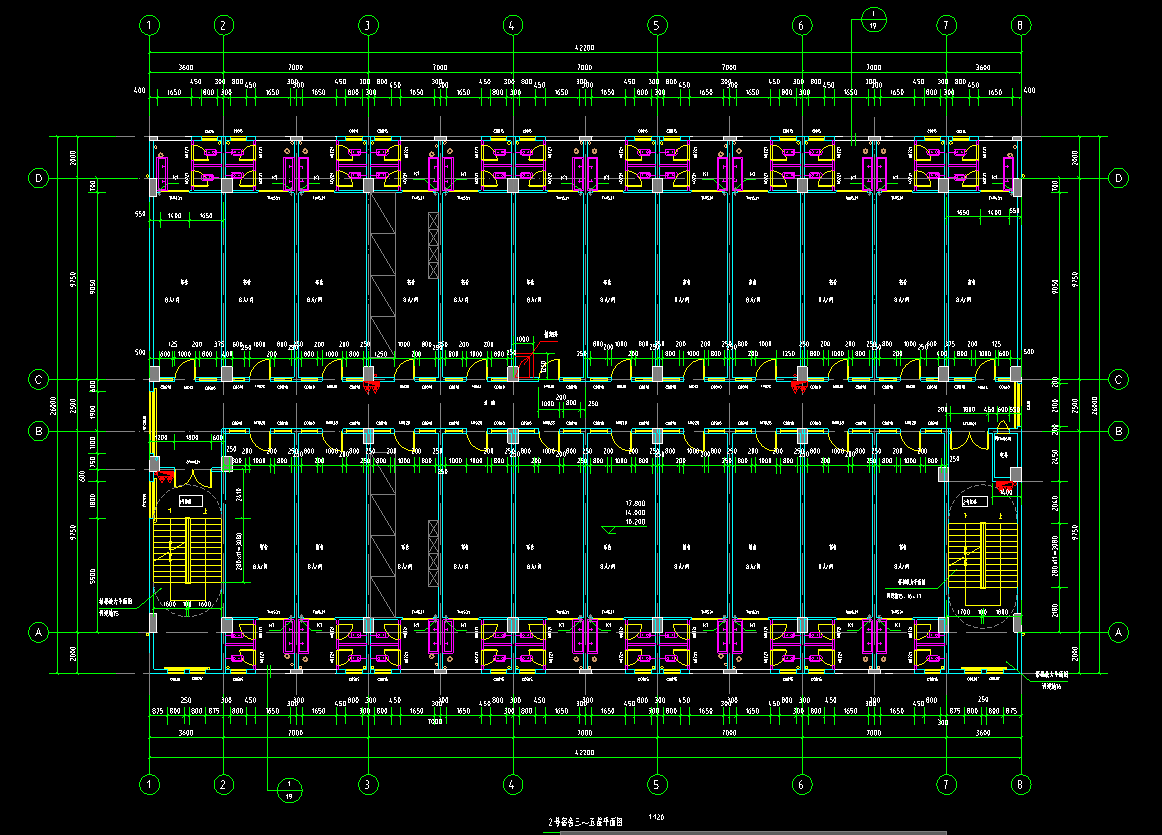Click the upper X-braced shaft near axis 3
The width and height of the screenshot is (1162, 835).
point(433,246)
